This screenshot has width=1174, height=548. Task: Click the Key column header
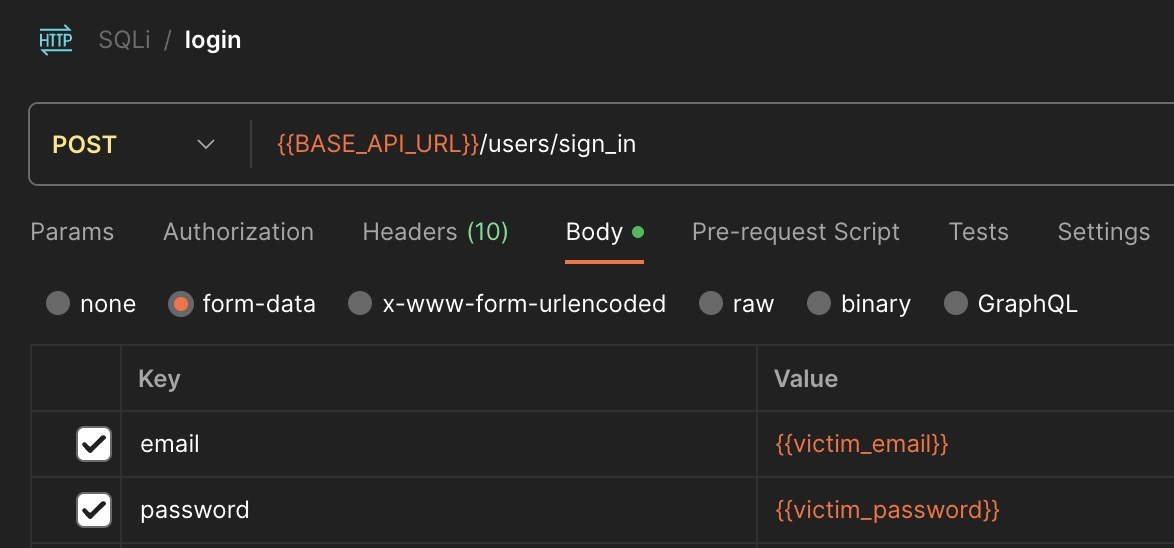point(439,378)
